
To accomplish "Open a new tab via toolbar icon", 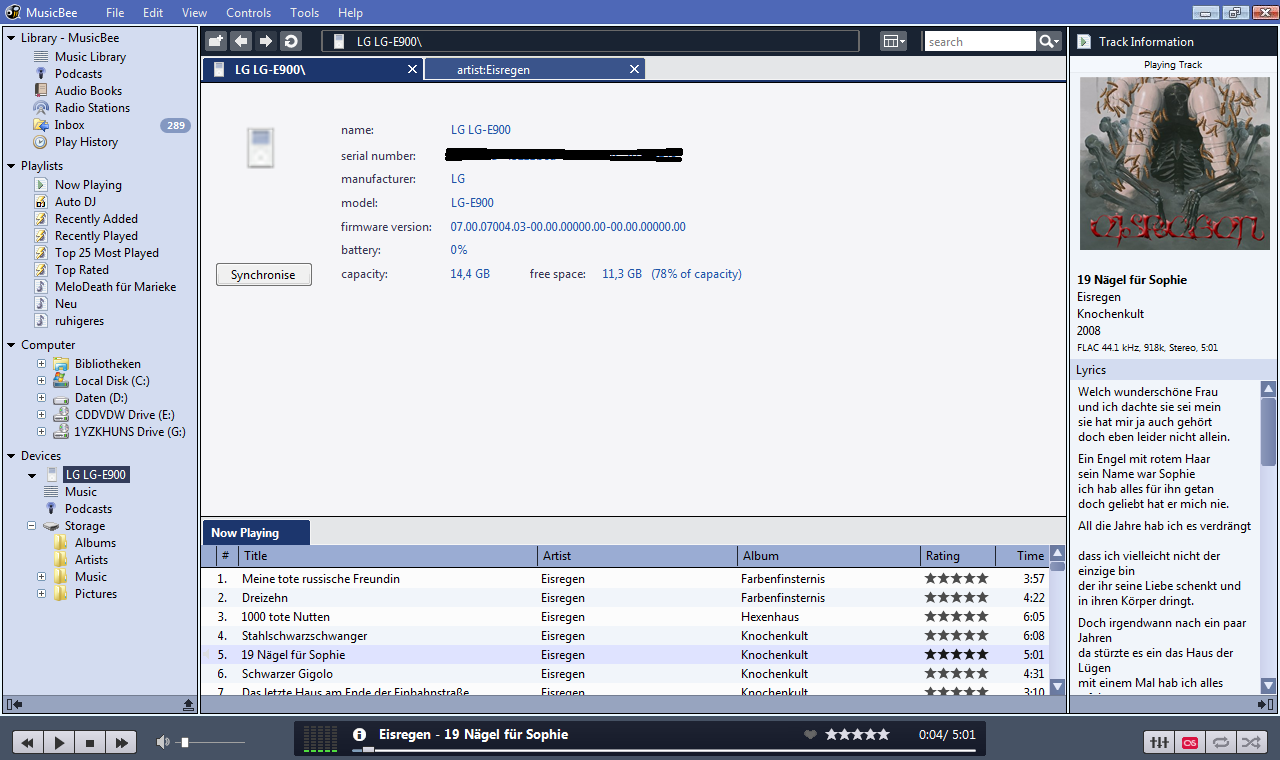I will point(216,41).
